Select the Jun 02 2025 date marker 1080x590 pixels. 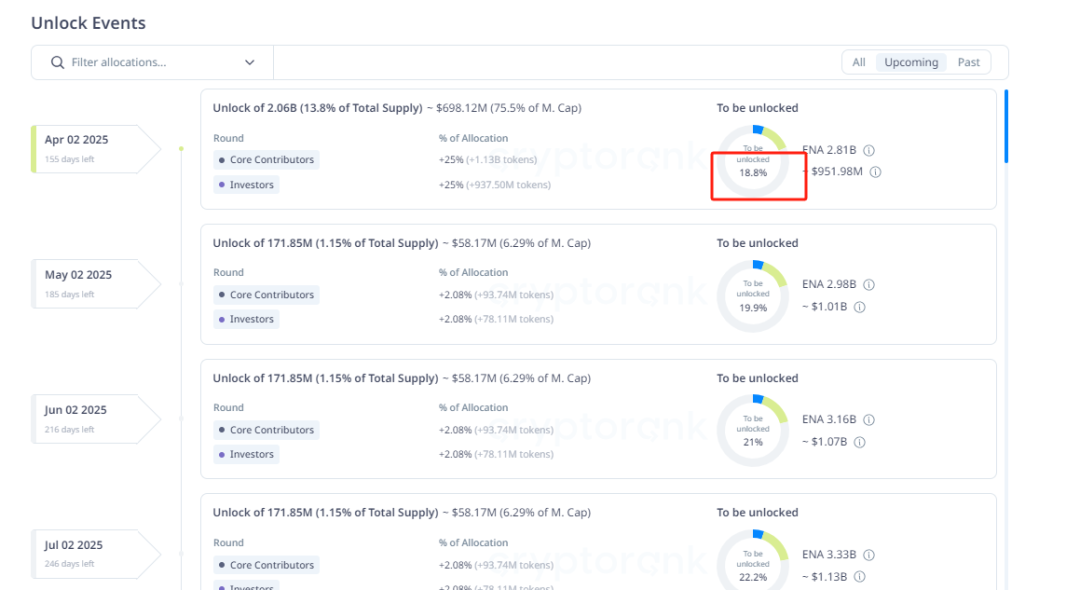click(x=95, y=419)
